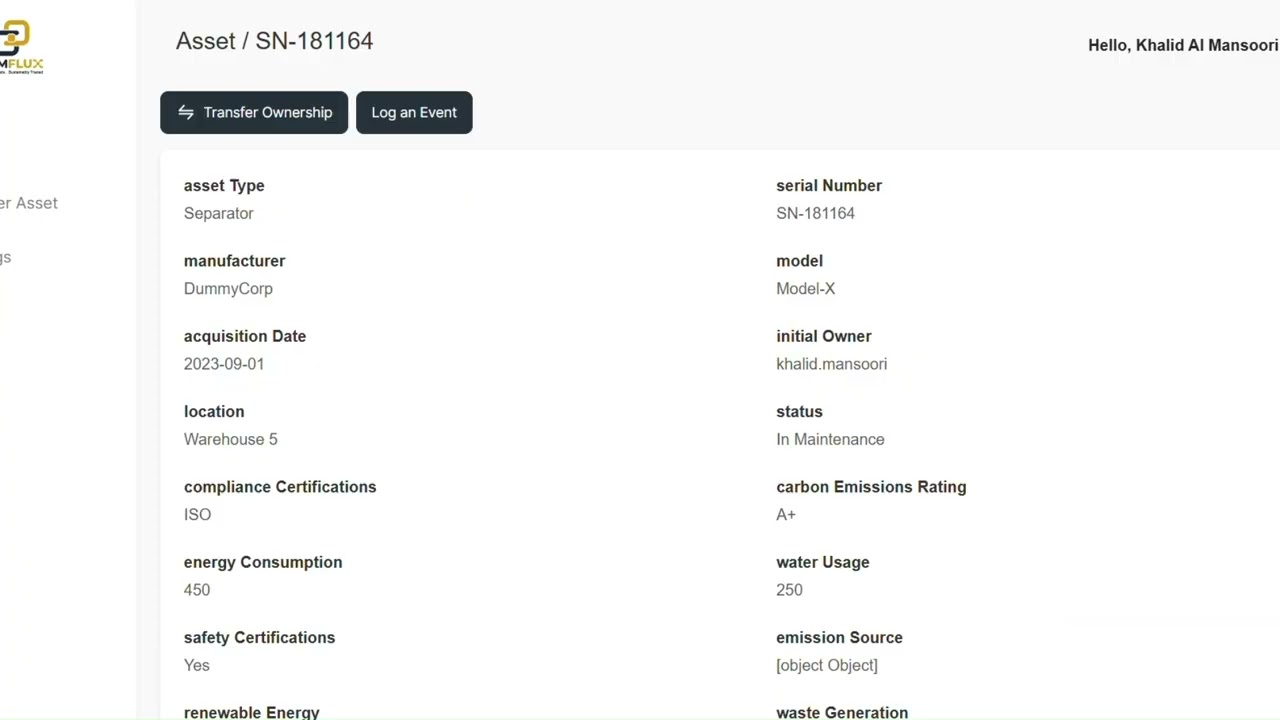
Task: Select the status value In Maintenance
Action: click(830, 439)
